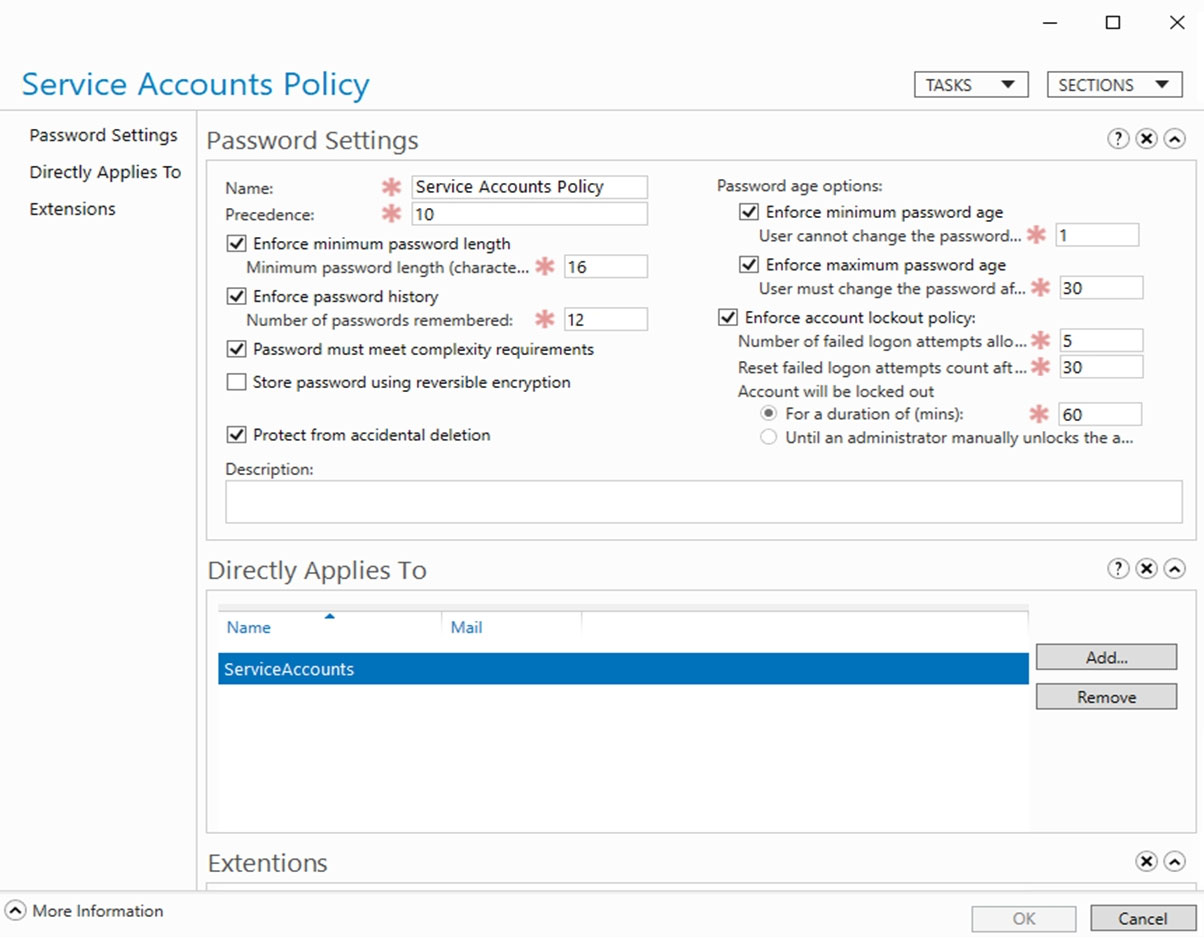Close the Extentions section with X icon
This screenshot has width=1204, height=939.
[1146, 861]
